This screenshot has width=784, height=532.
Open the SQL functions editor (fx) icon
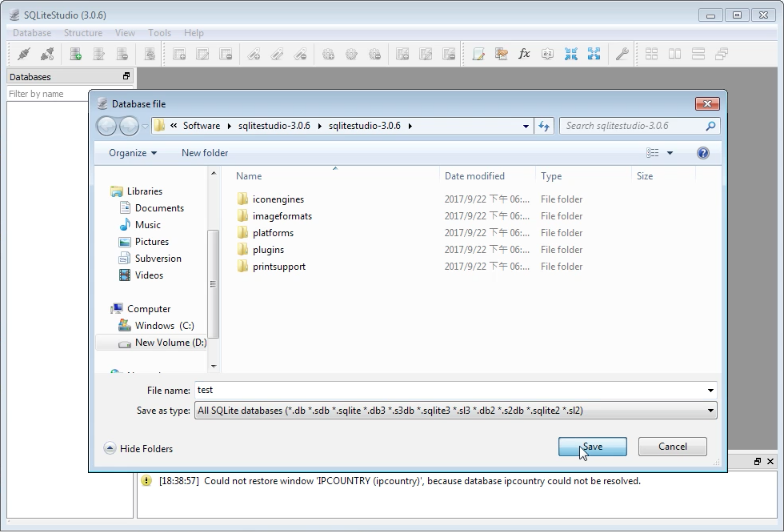point(524,54)
